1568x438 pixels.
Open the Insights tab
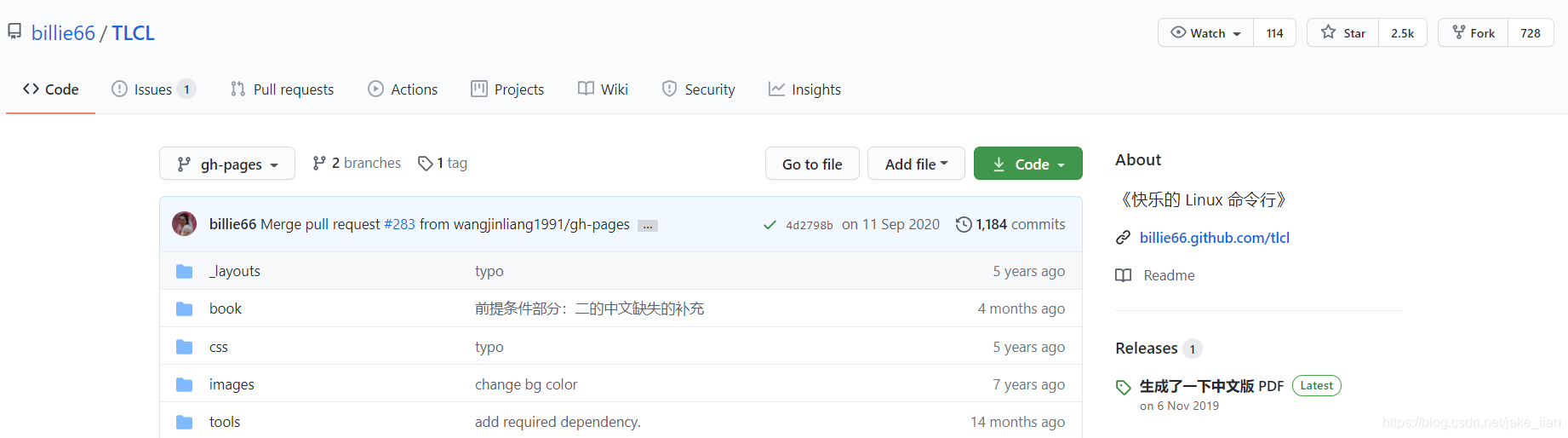[804, 89]
